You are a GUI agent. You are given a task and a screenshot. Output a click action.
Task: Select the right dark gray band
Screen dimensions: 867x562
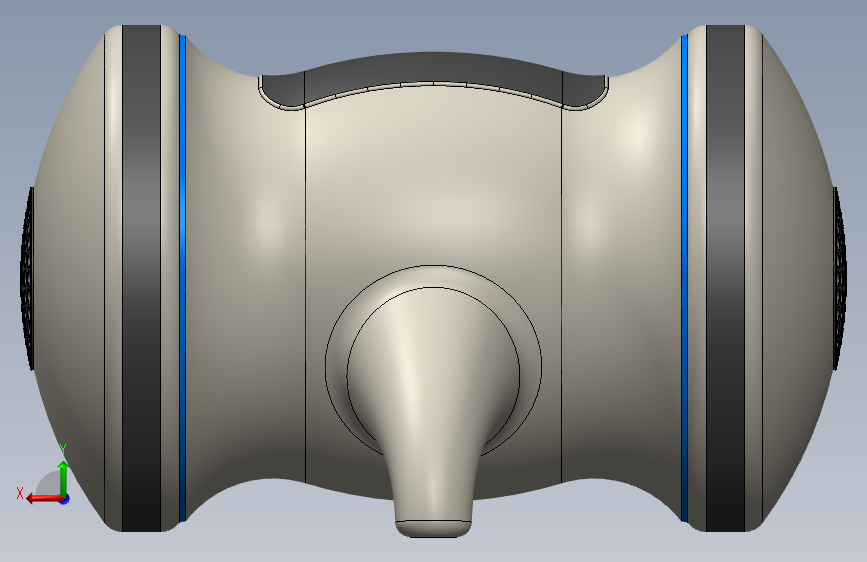(725, 278)
